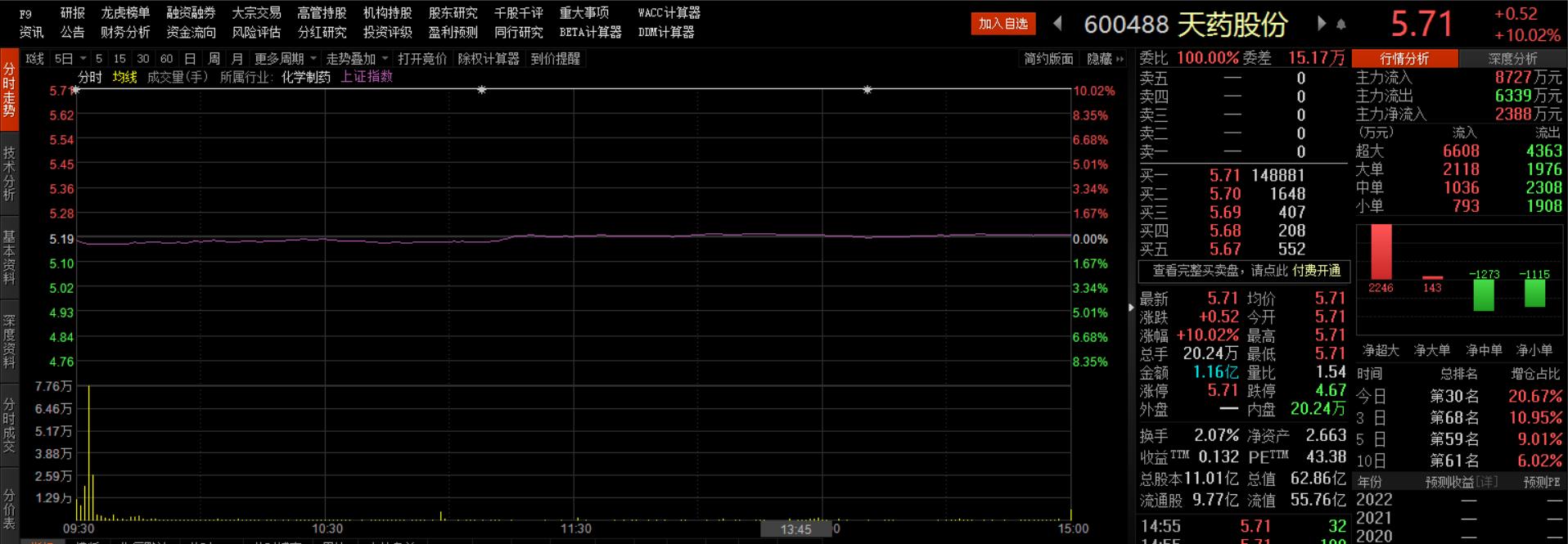Toggle the 均线 legend line

[x=125, y=77]
